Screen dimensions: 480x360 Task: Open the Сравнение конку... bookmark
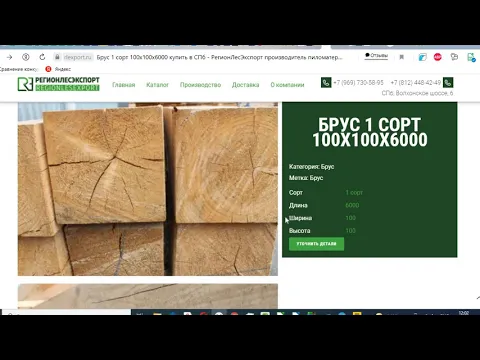pyautogui.click(x=19, y=69)
